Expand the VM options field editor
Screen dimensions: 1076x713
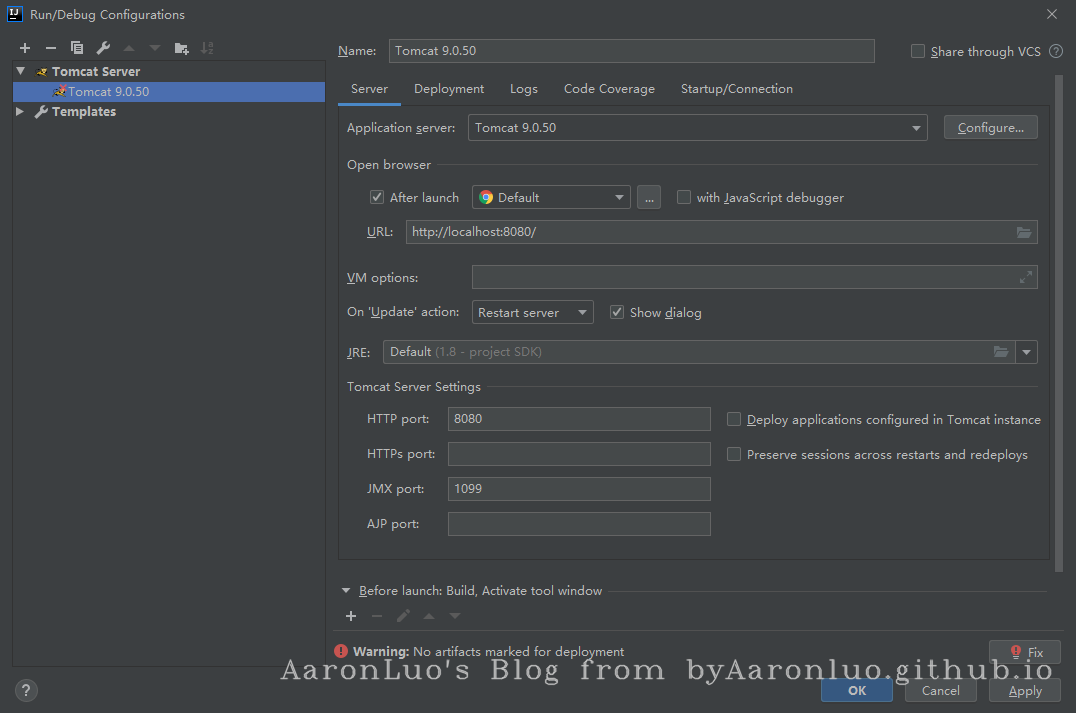(x=1025, y=278)
